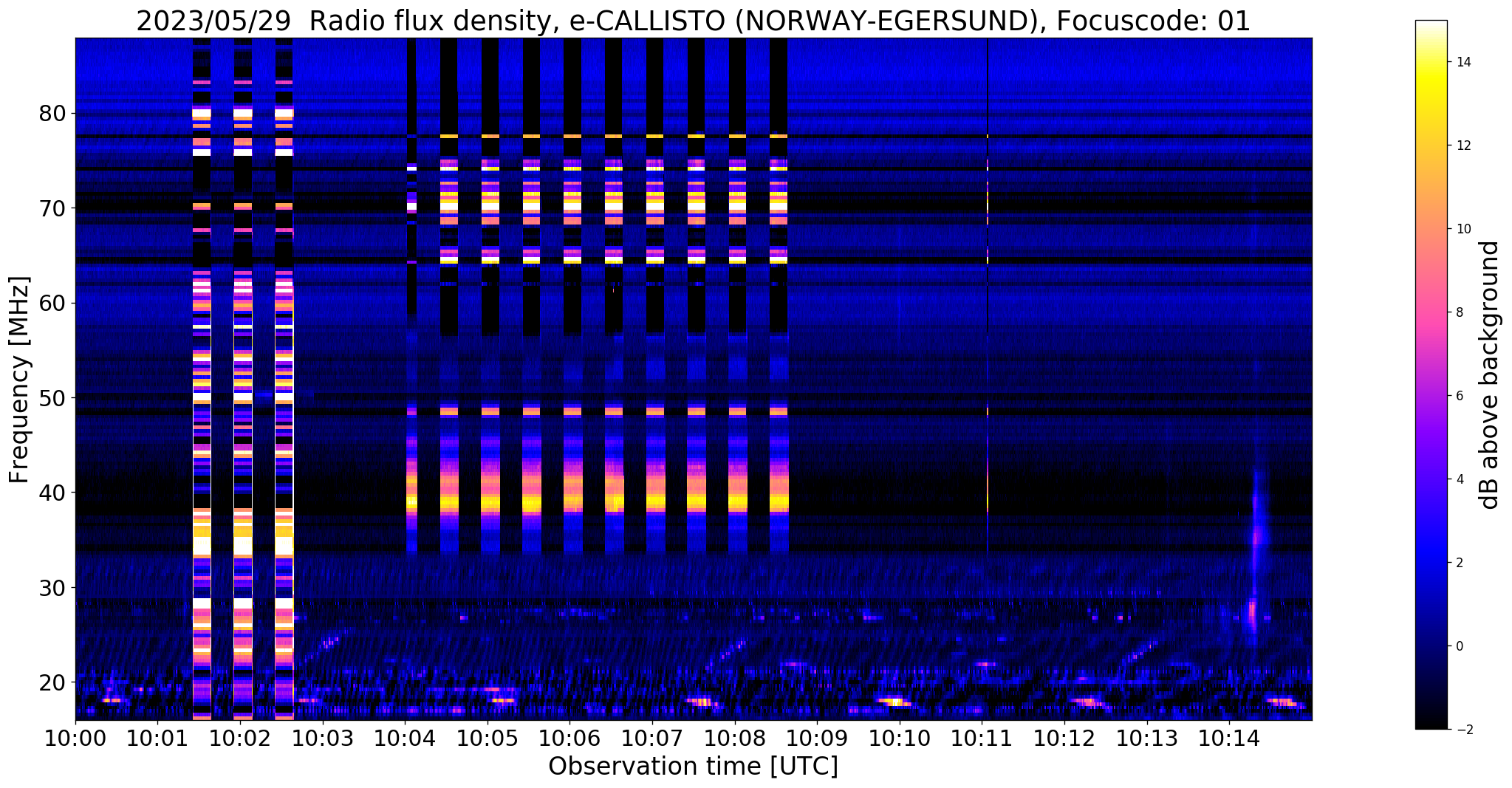Click the 10:05 time tick label
This screenshot has width=1512, height=788.
point(487,738)
